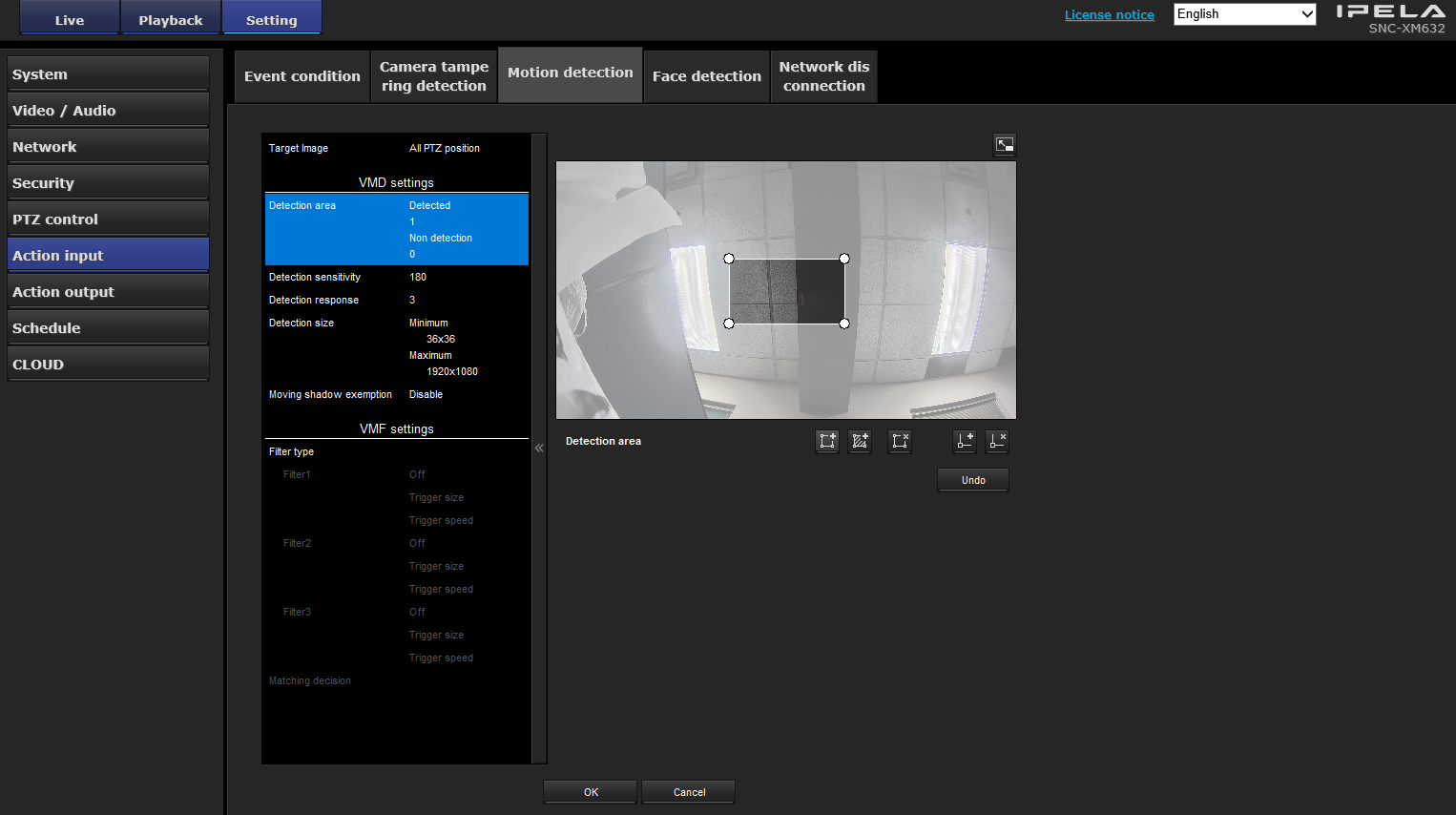Screen dimensions: 1456x815
Task: Select the Detection sensitivity row
Action: coord(396,277)
